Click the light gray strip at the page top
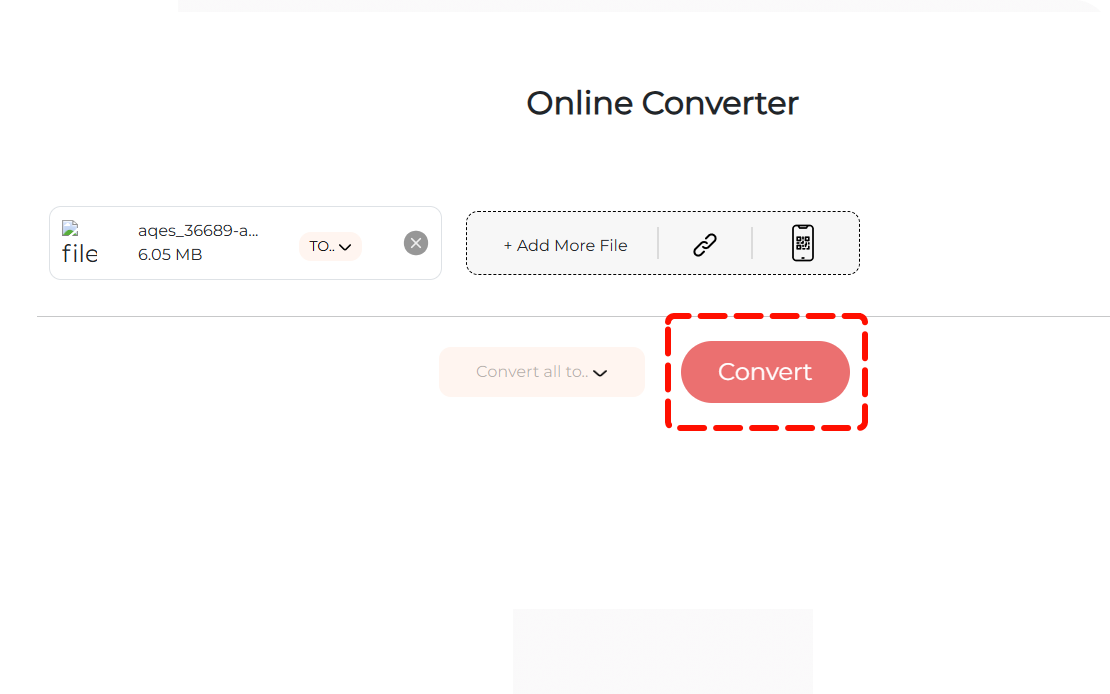The height and width of the screenshot is (694, 1110). pos(640,6)
